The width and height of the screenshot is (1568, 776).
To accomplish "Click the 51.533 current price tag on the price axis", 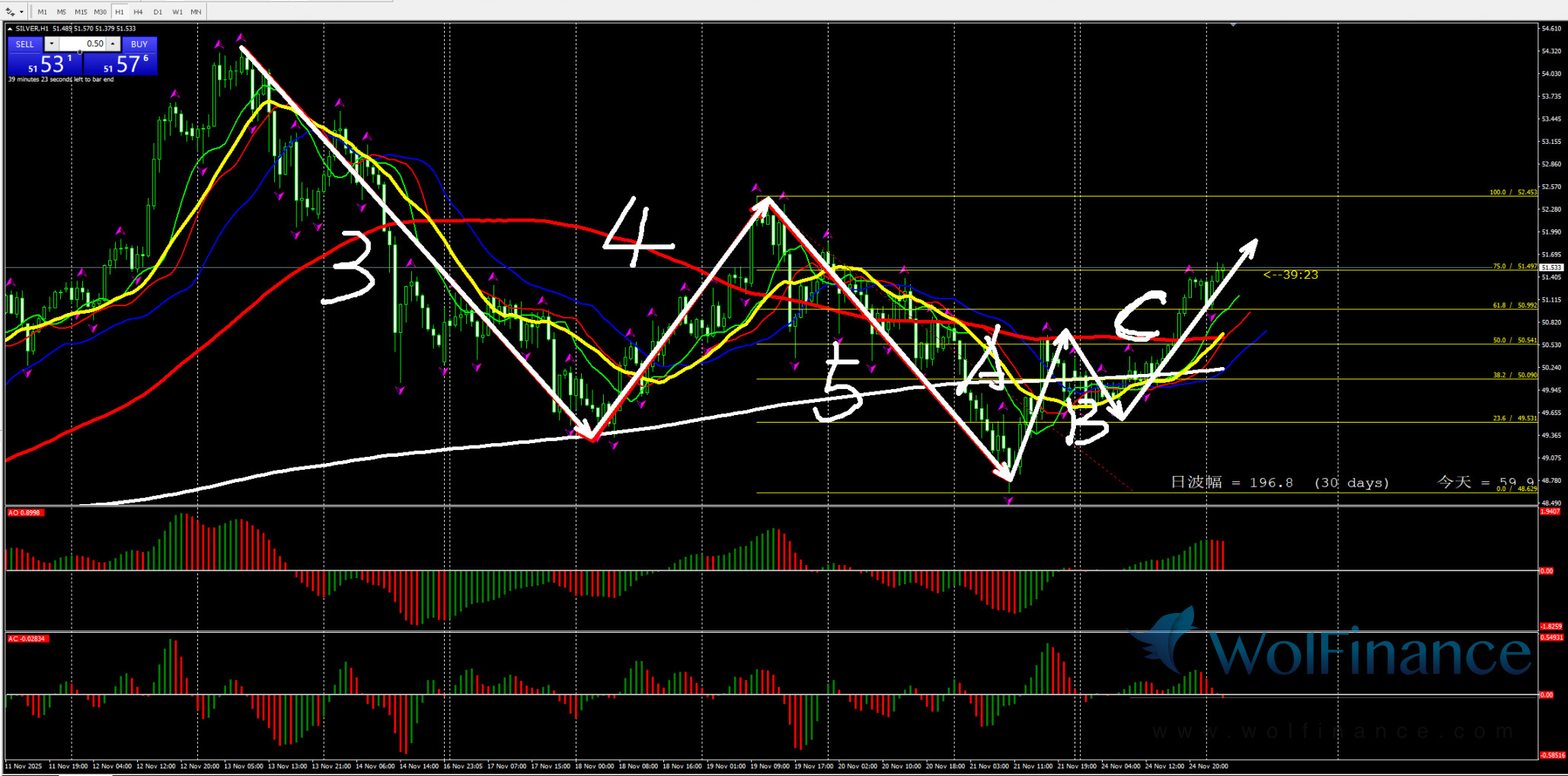I will click(1550, 267).
